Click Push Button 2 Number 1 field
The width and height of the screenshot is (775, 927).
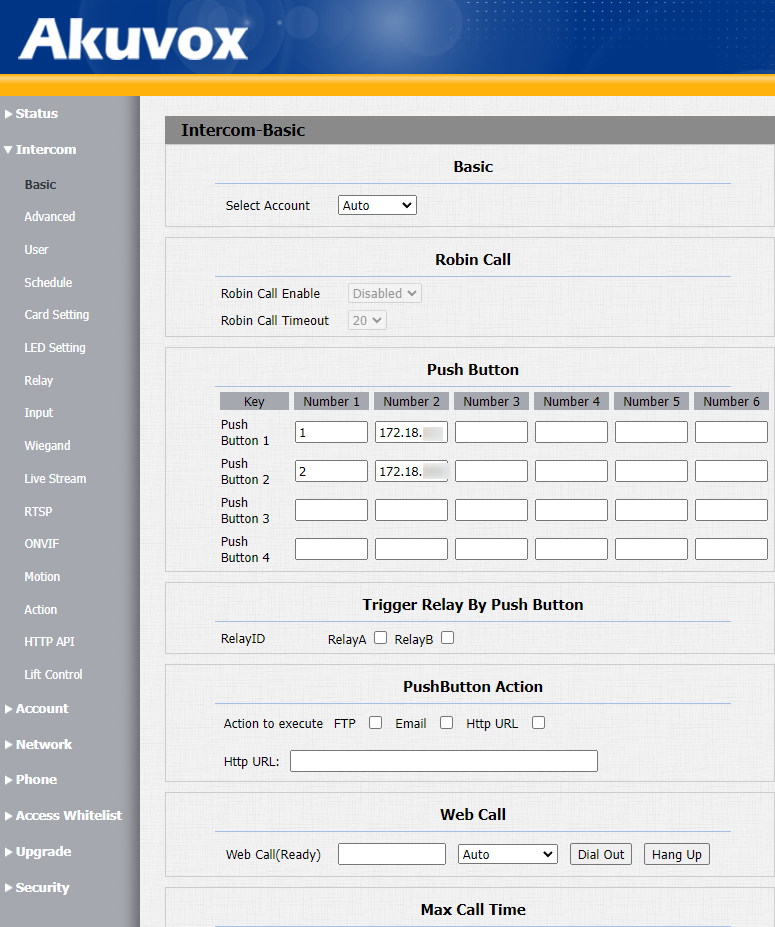(331, 471)
